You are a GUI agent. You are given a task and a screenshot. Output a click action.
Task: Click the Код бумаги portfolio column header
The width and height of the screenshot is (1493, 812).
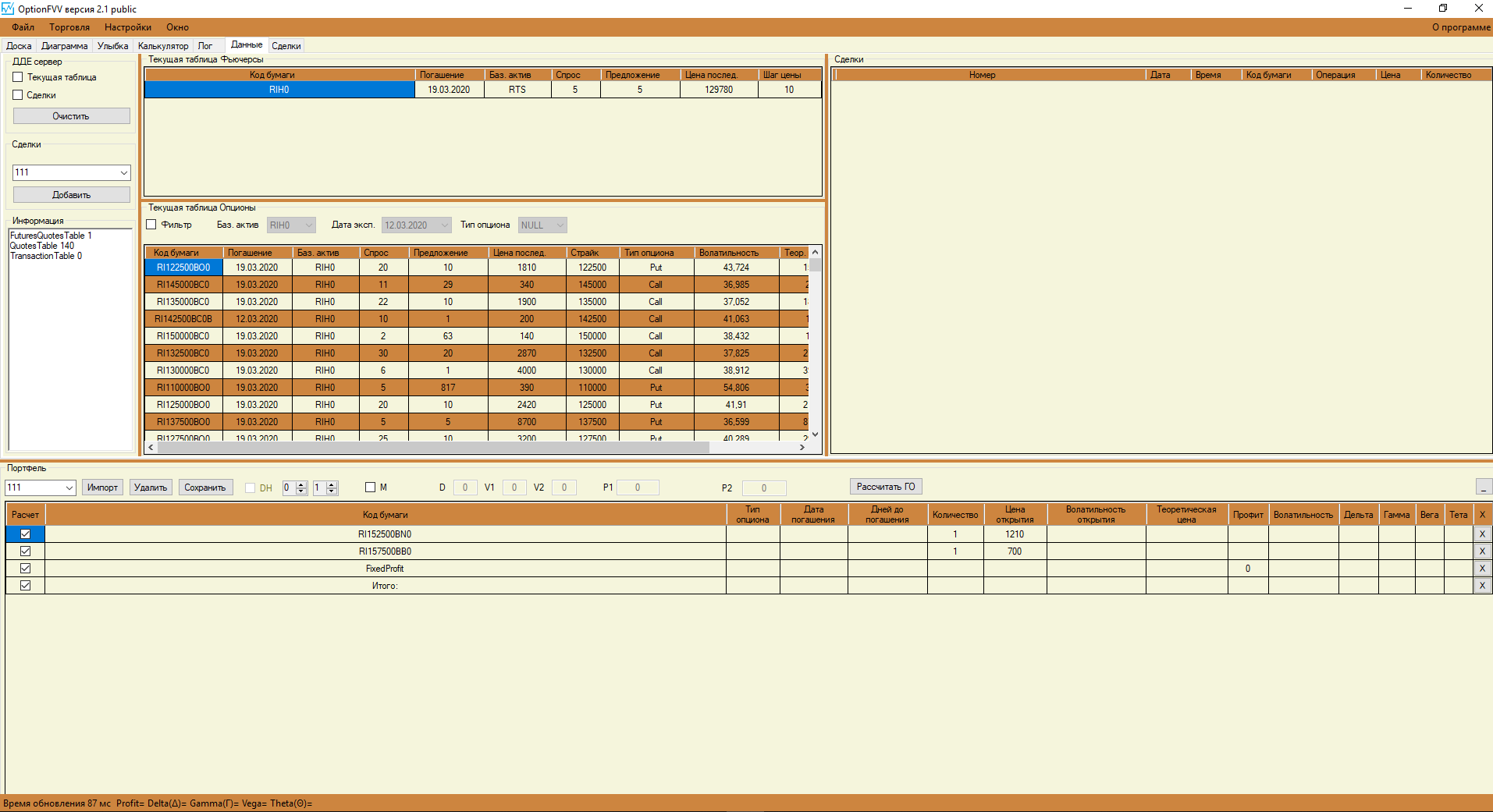coord(386,515)
